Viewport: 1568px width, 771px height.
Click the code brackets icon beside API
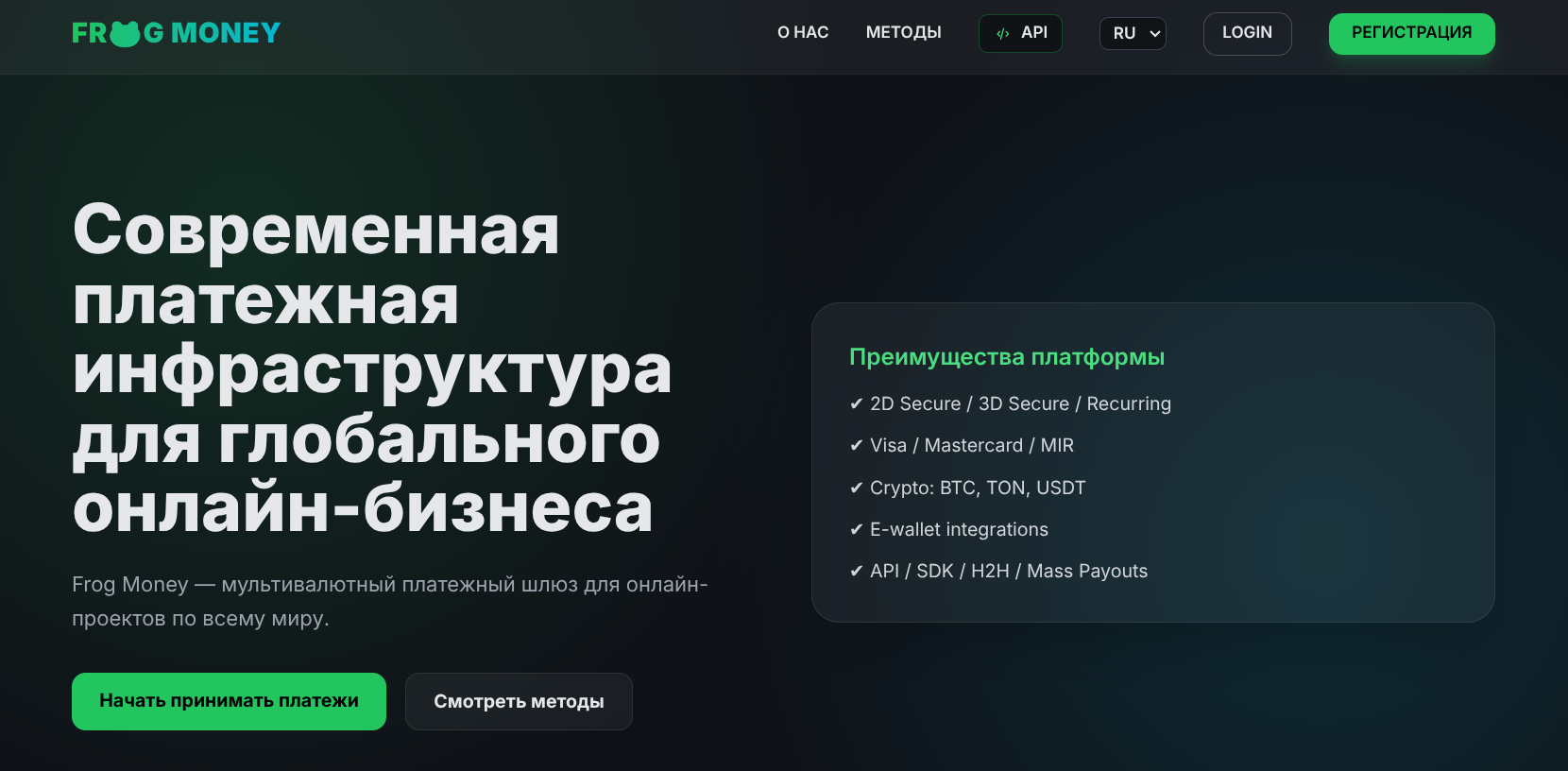pyautogui.click(x=1002, y=34)
